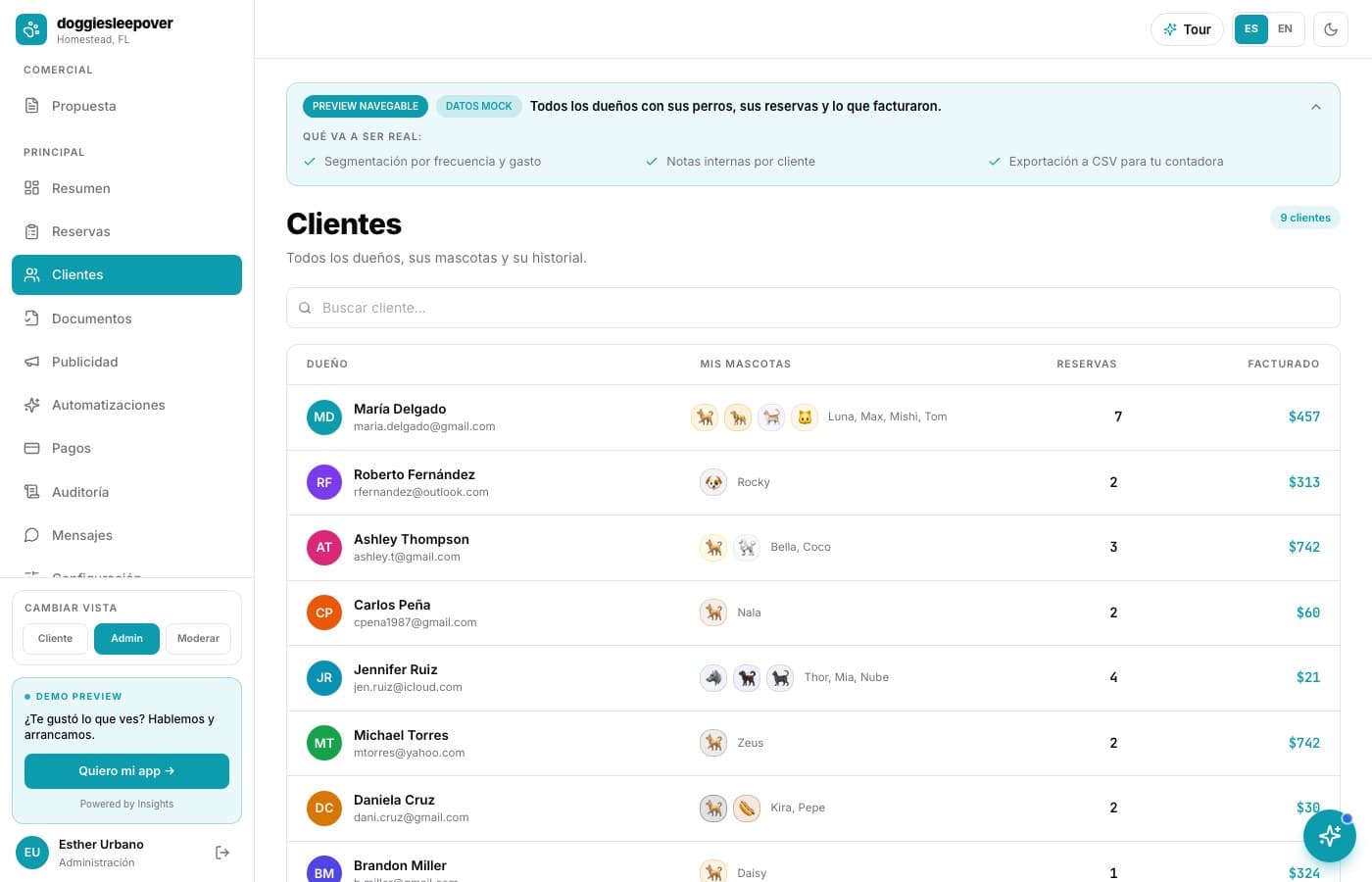
Task: Switch view to Admin
Action: pos(126,638)
